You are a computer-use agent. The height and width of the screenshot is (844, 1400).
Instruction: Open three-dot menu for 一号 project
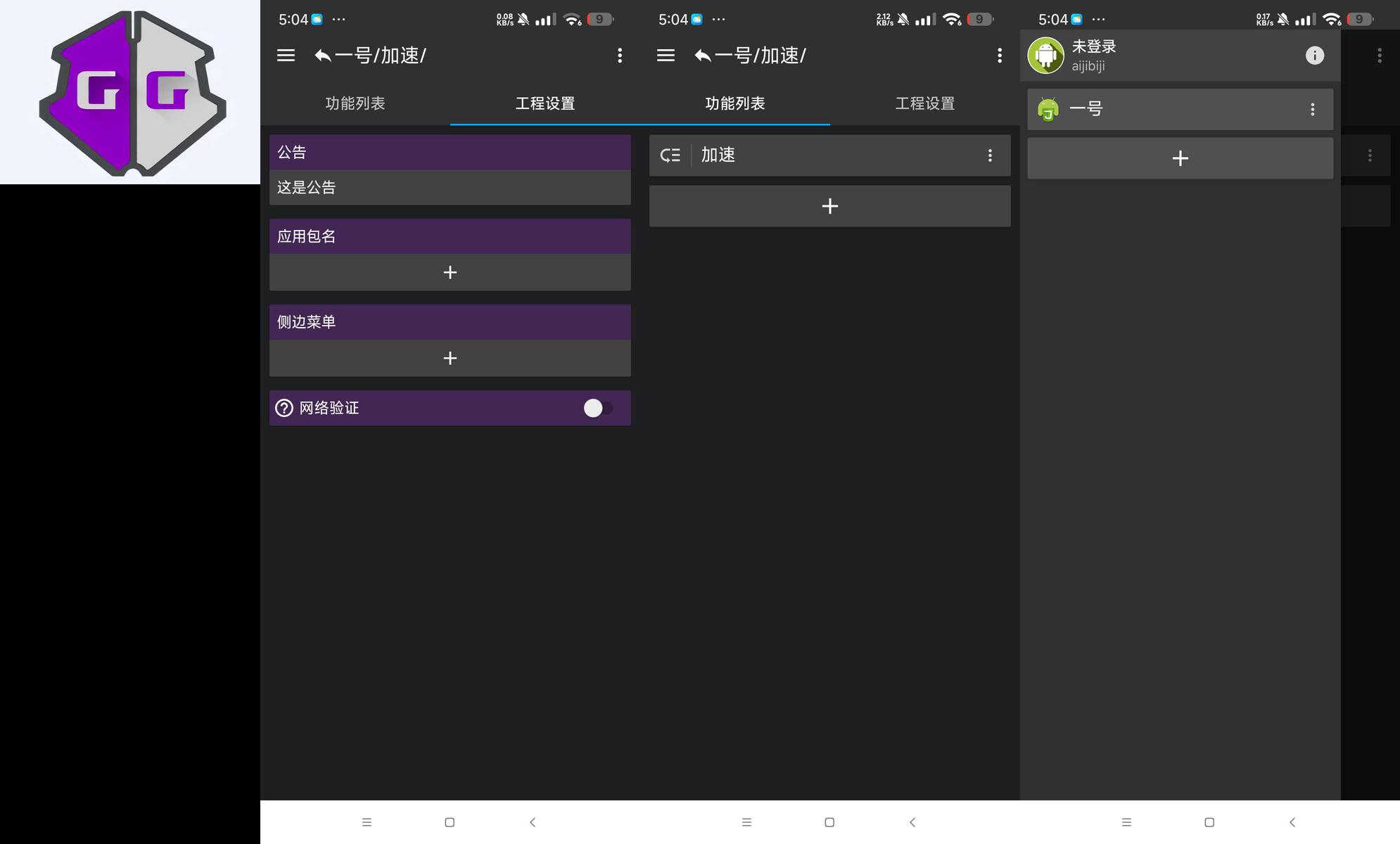[x=1312, y=109]
